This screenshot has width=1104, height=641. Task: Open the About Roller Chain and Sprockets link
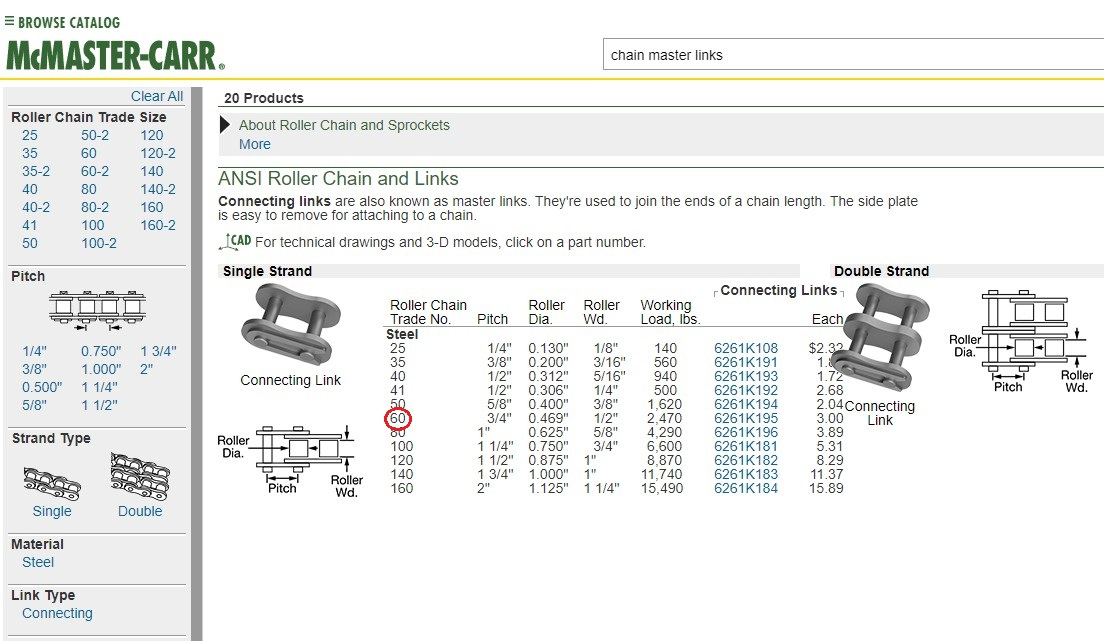344,125
